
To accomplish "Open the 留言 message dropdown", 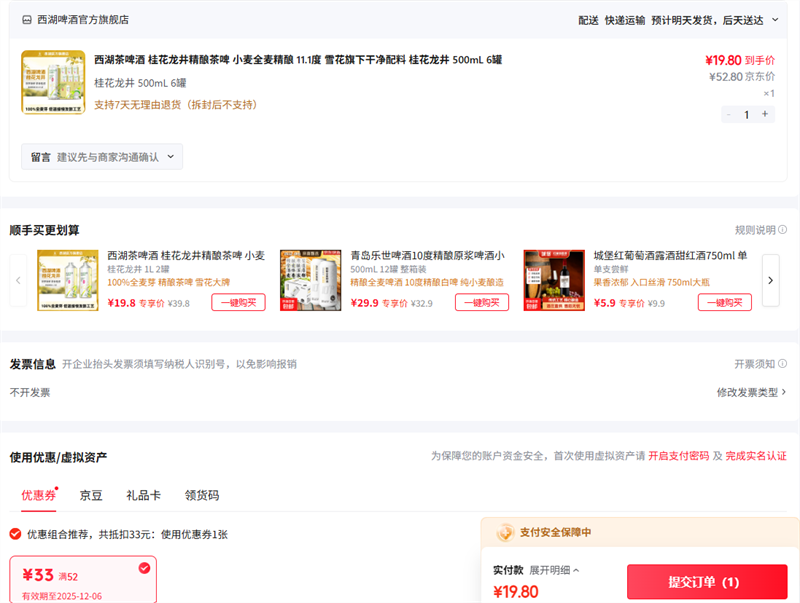I will coord(102,157).
